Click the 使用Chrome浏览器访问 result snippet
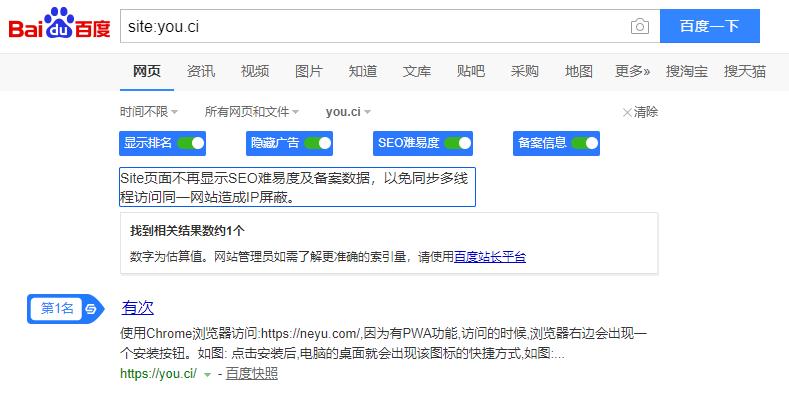789x400 pixels. tap(383, 344)
